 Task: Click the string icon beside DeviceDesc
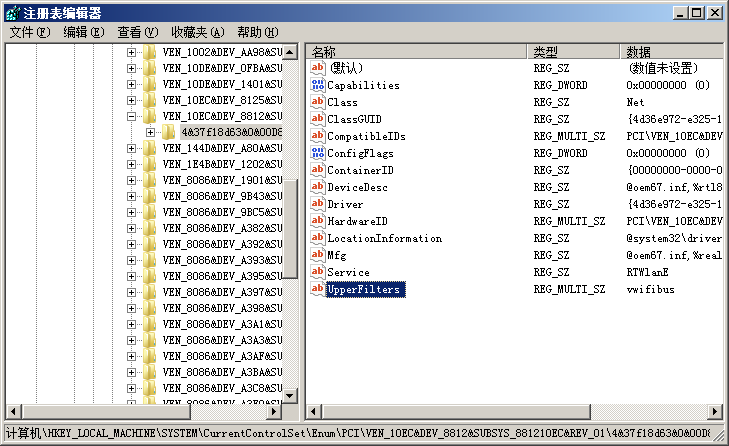[x=318, y=187]
